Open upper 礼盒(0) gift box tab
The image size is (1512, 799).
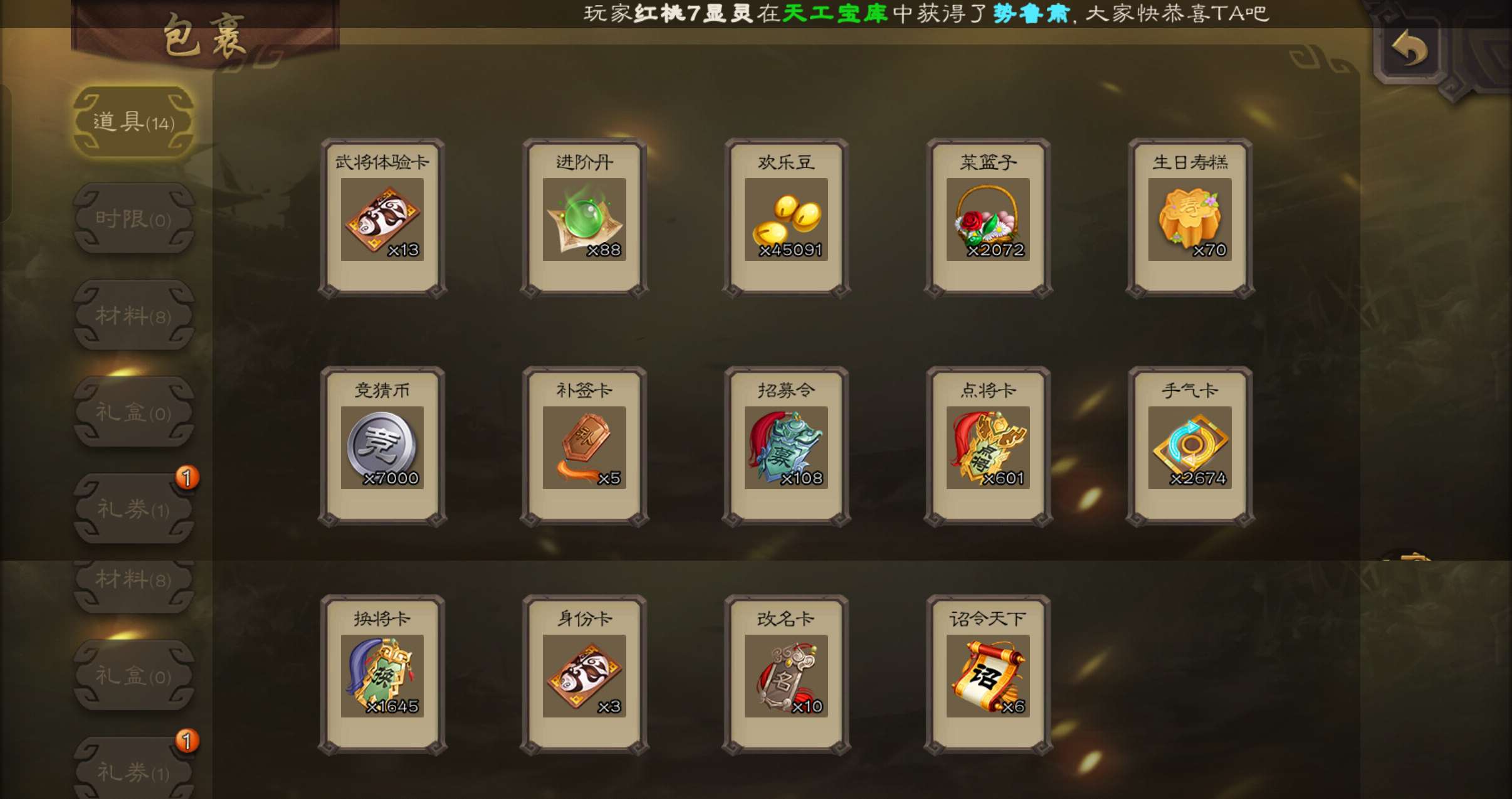click(x=134, y=412)
